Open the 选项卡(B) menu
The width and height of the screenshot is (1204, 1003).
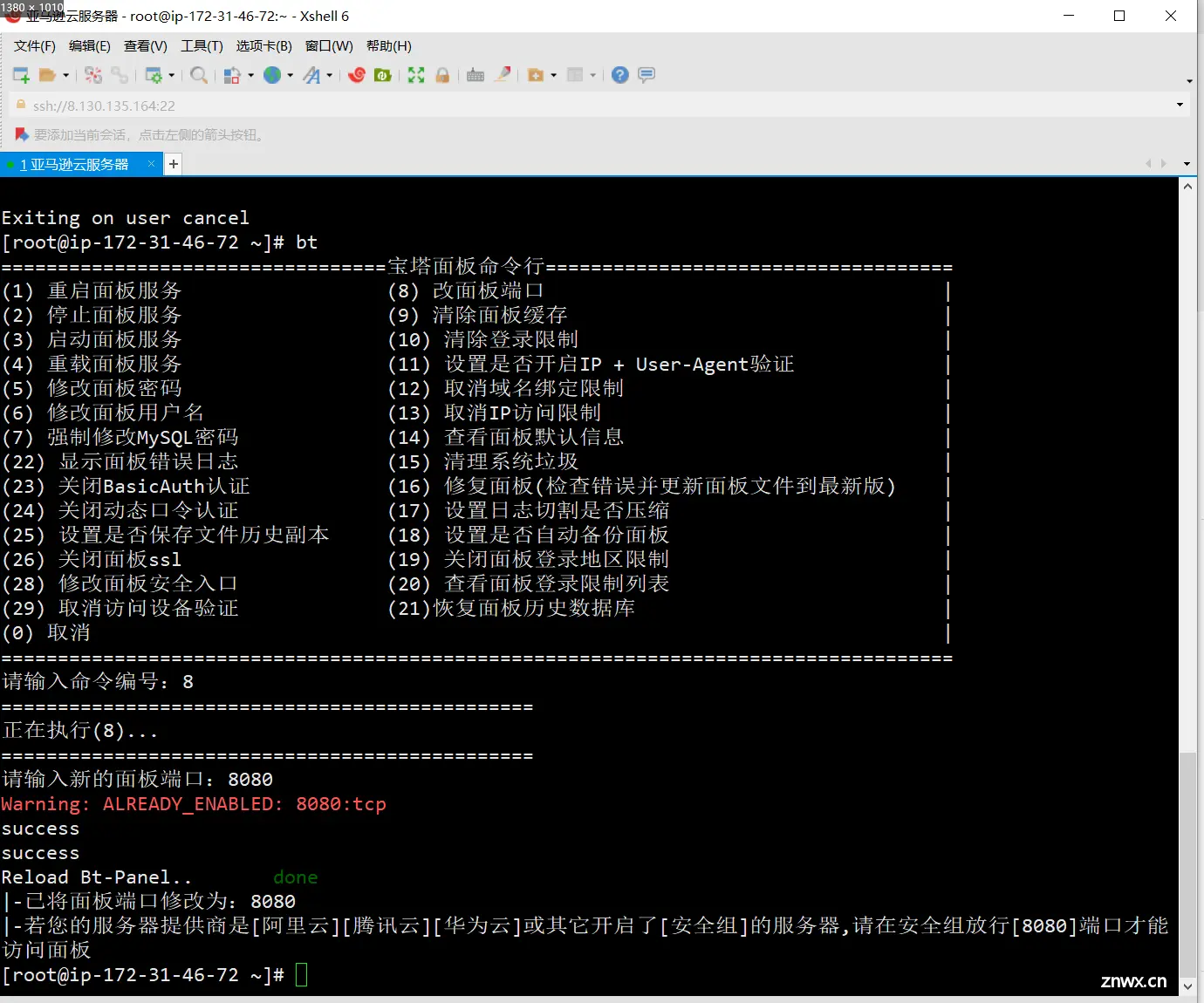(264, 46)
